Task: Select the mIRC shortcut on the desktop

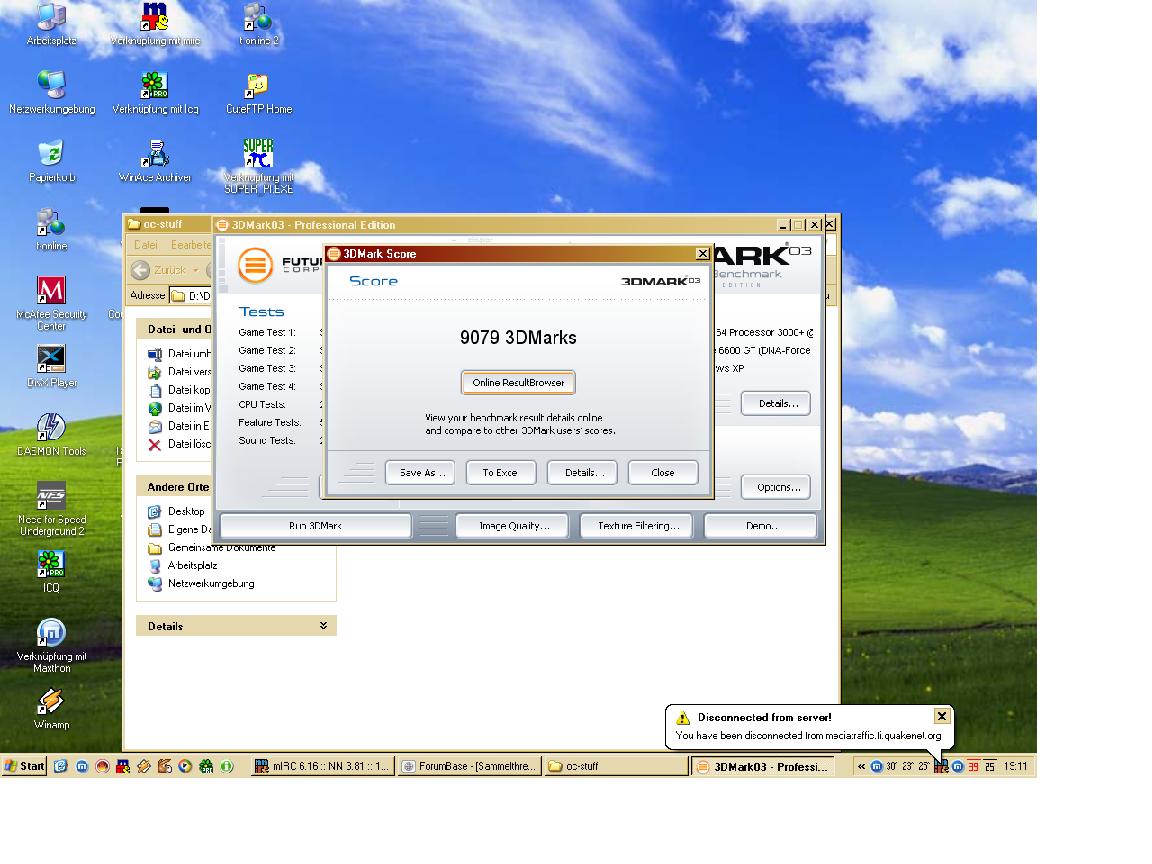Action: (155, 24)
